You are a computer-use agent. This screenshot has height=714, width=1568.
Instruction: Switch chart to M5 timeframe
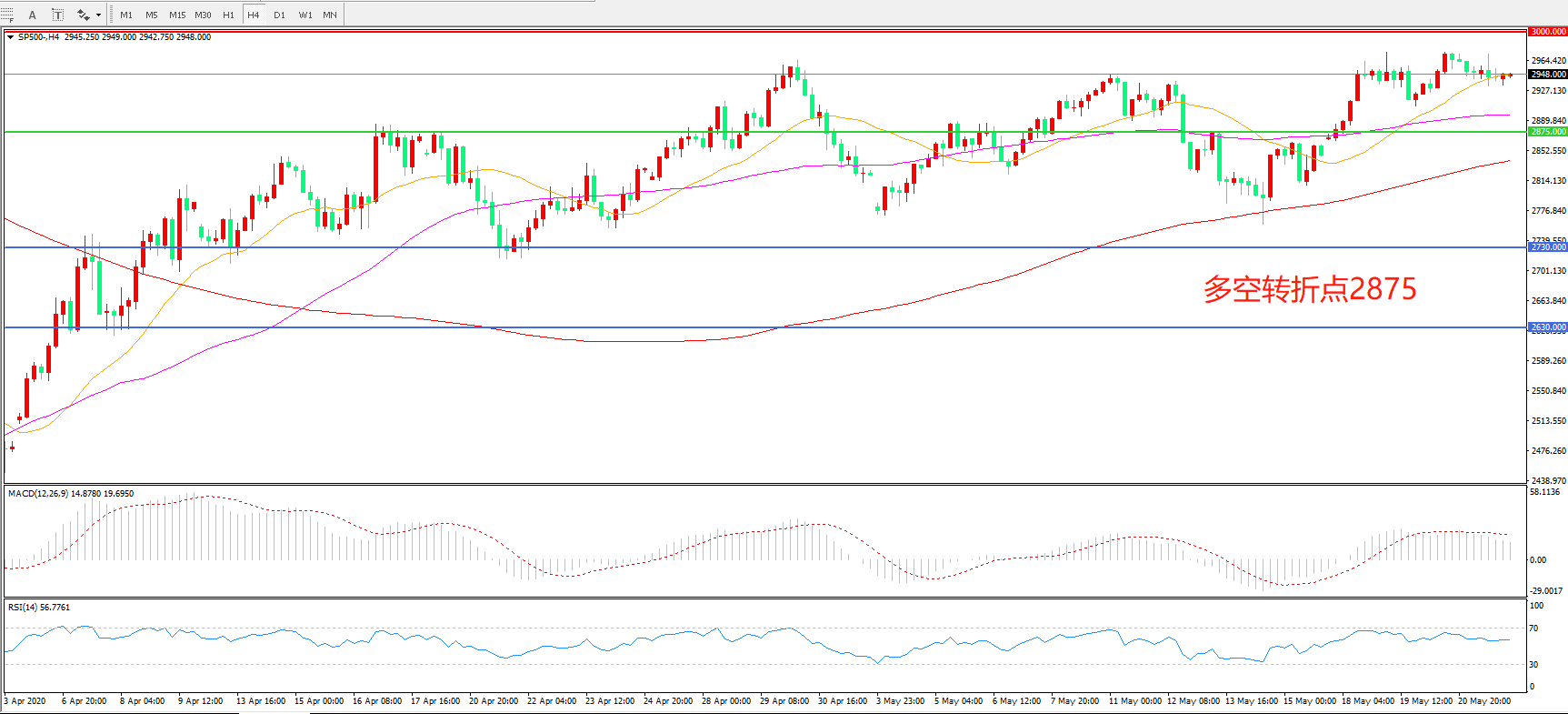pyautogui.click(x=151, y=15)
